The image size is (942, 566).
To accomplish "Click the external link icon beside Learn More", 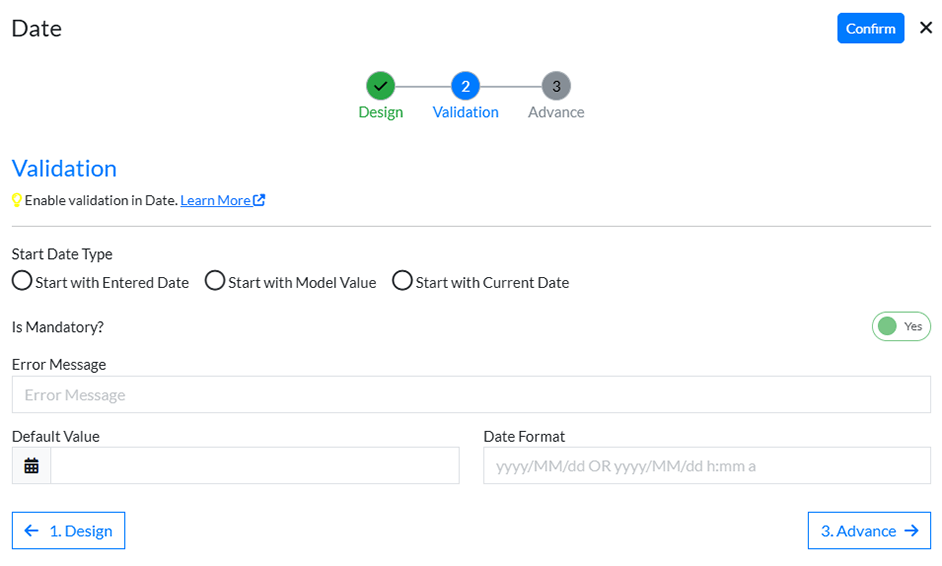I will click(x=260, y=200).
